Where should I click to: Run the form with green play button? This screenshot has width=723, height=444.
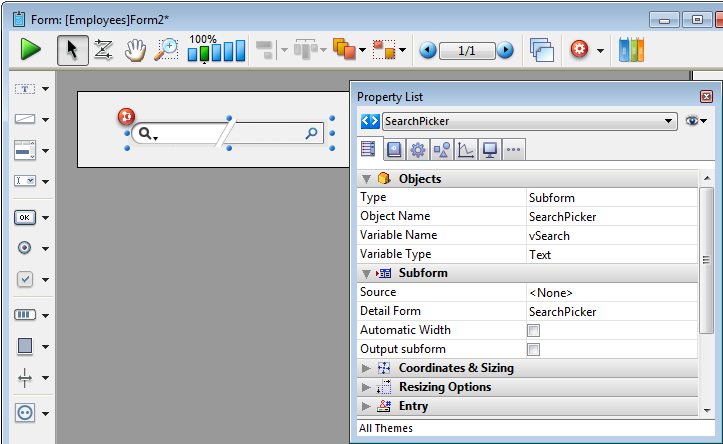30,49
